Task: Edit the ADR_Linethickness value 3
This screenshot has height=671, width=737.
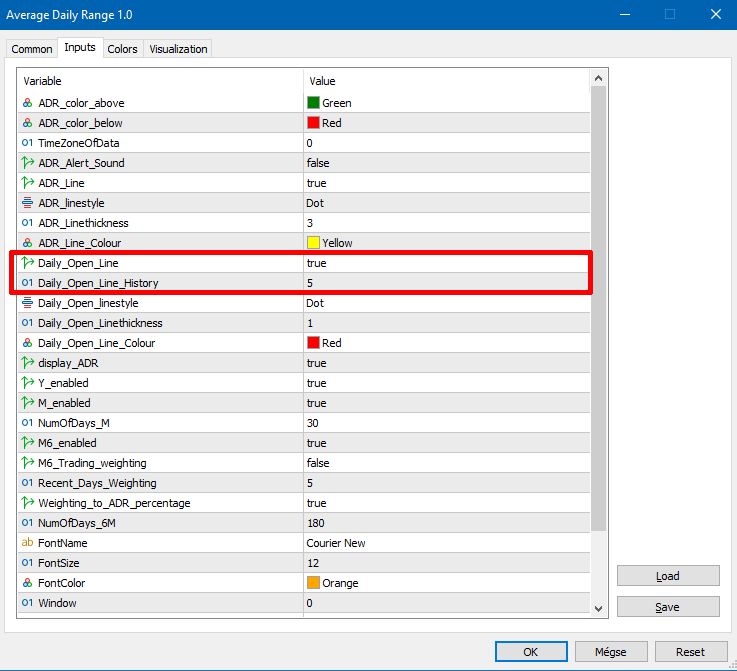Action: point(447,223)
